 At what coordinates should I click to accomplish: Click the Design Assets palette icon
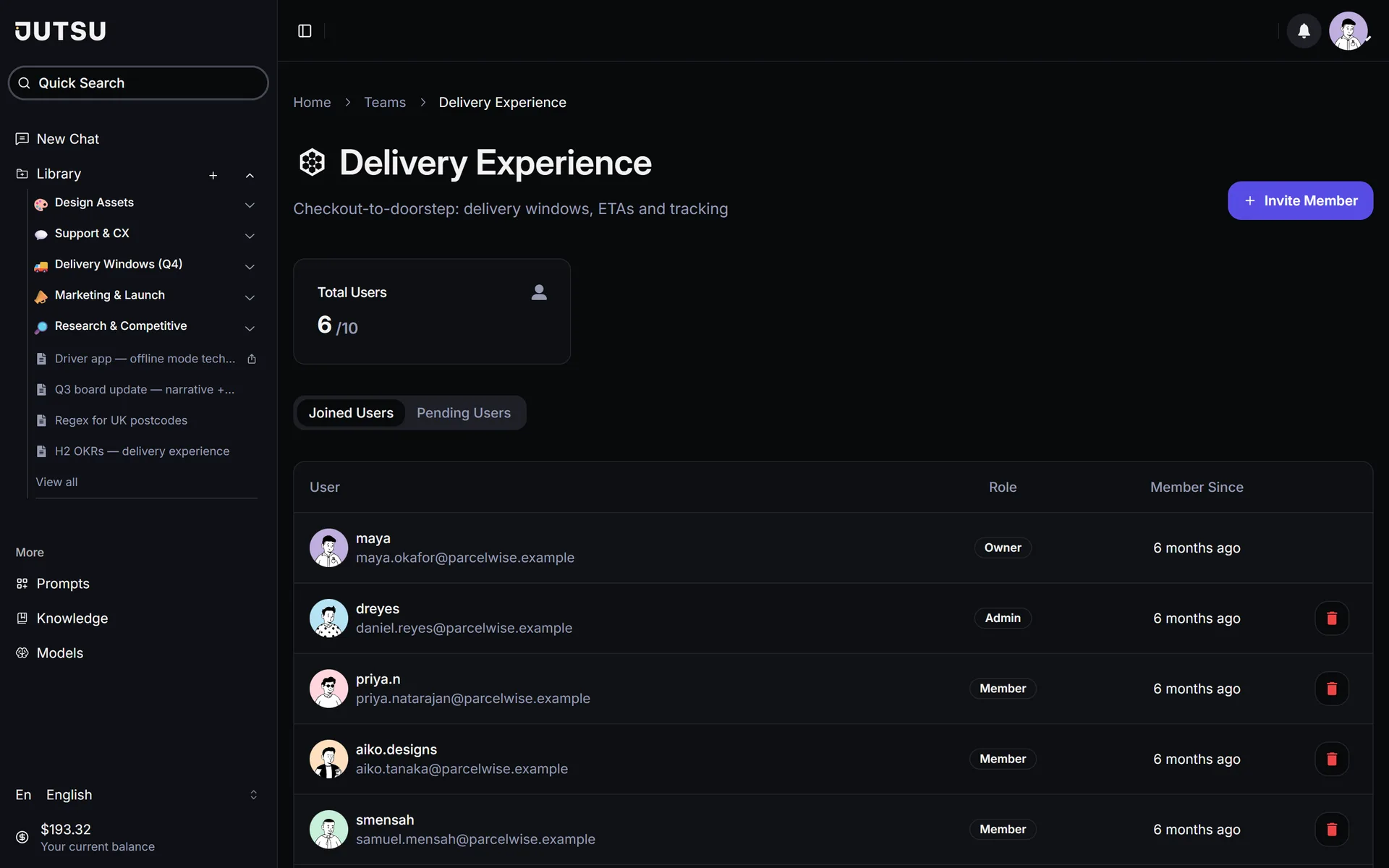[41, 204]
